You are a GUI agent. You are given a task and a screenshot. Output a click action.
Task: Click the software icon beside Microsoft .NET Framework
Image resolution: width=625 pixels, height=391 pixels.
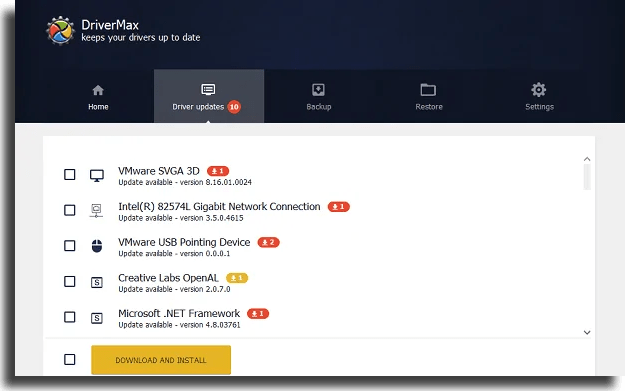point(97,318)
